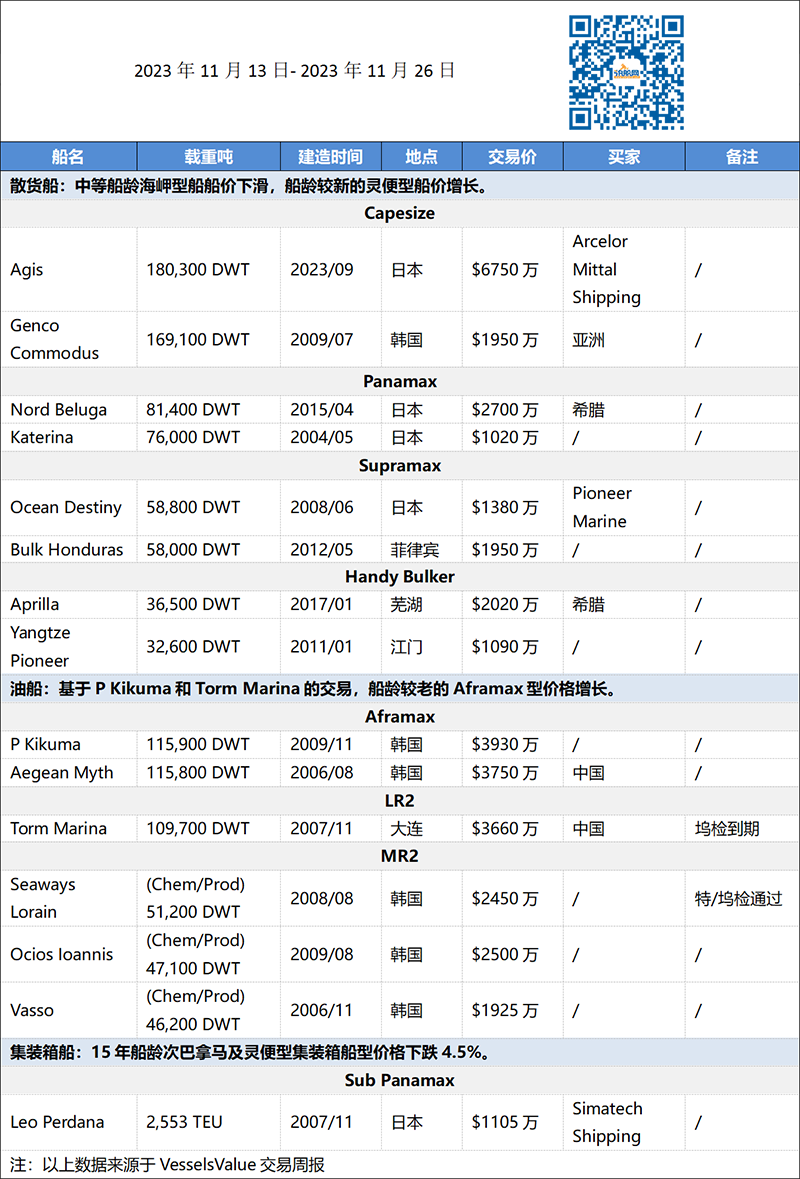Click the Genco Commodus ship name

tap(55, 339)
